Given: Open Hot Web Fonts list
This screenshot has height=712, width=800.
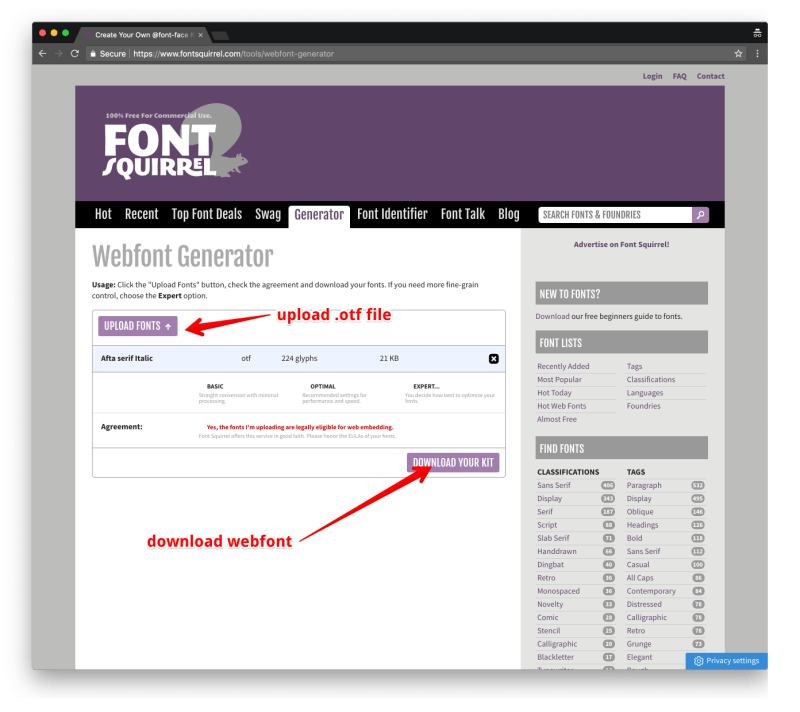Looking at the screenshot, I should 561,406.
